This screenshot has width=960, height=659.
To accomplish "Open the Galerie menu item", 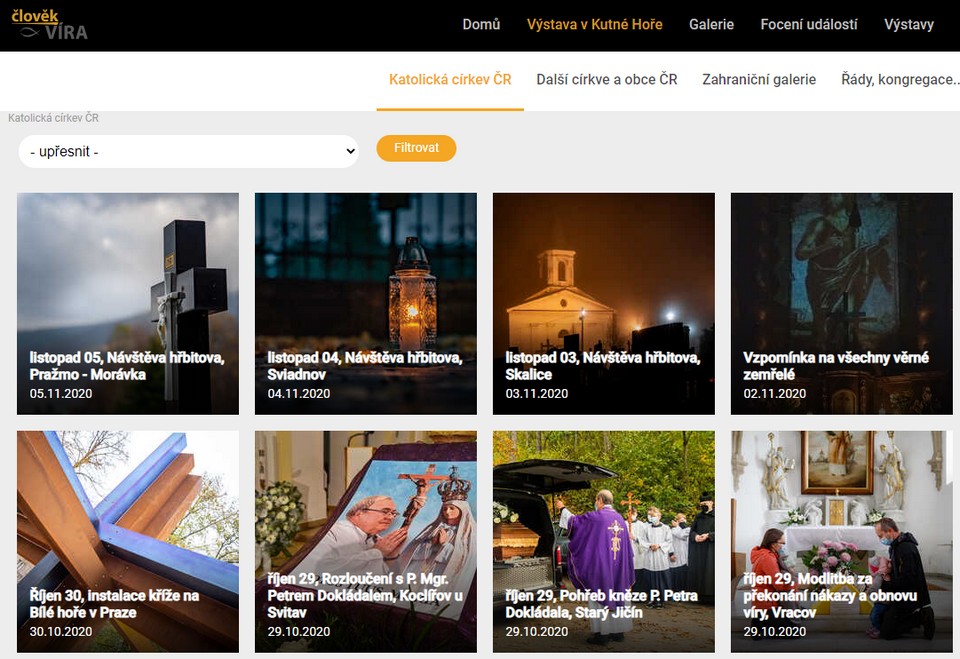I will pyautogui.click(x=711, y=24).
